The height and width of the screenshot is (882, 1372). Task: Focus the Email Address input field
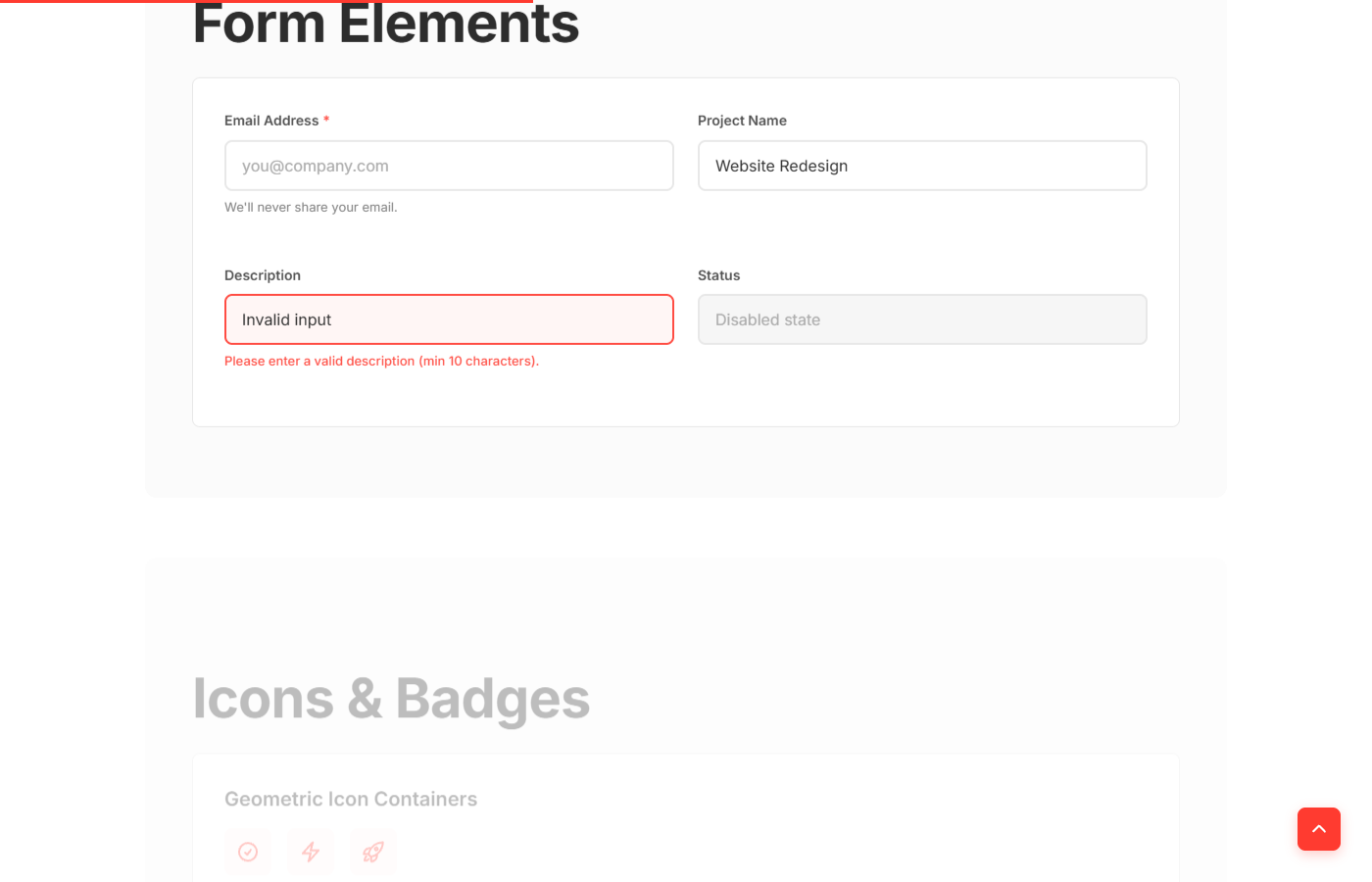click(x=449, y=166)
